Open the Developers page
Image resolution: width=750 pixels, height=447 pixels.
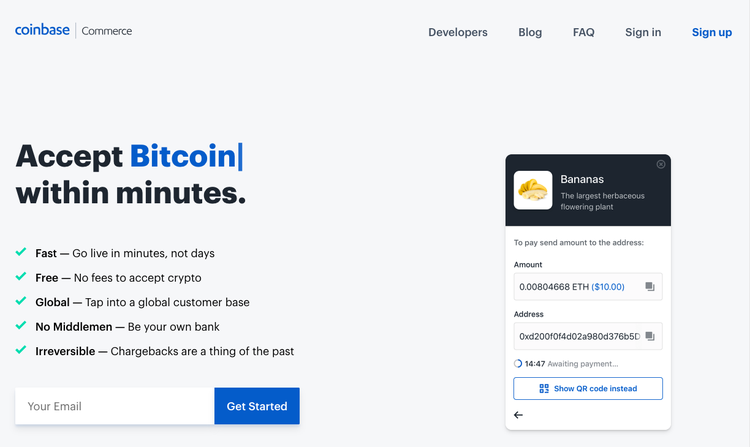pyautogui.click(x=458, y=32)
